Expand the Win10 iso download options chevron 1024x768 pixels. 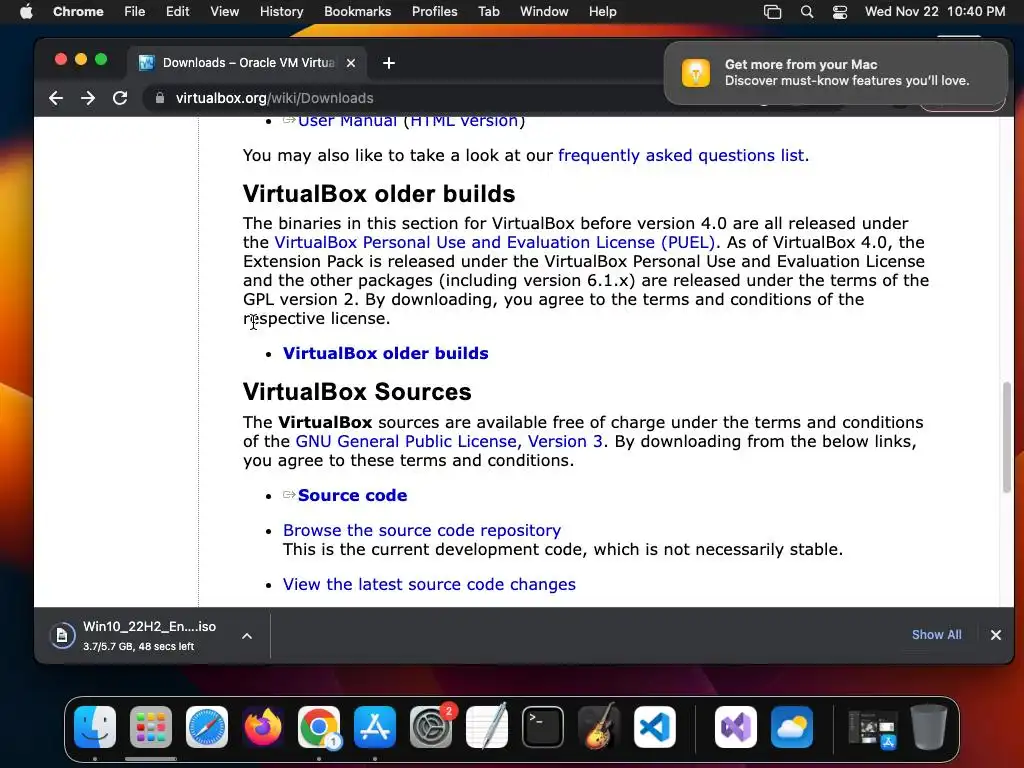[247, 635]
